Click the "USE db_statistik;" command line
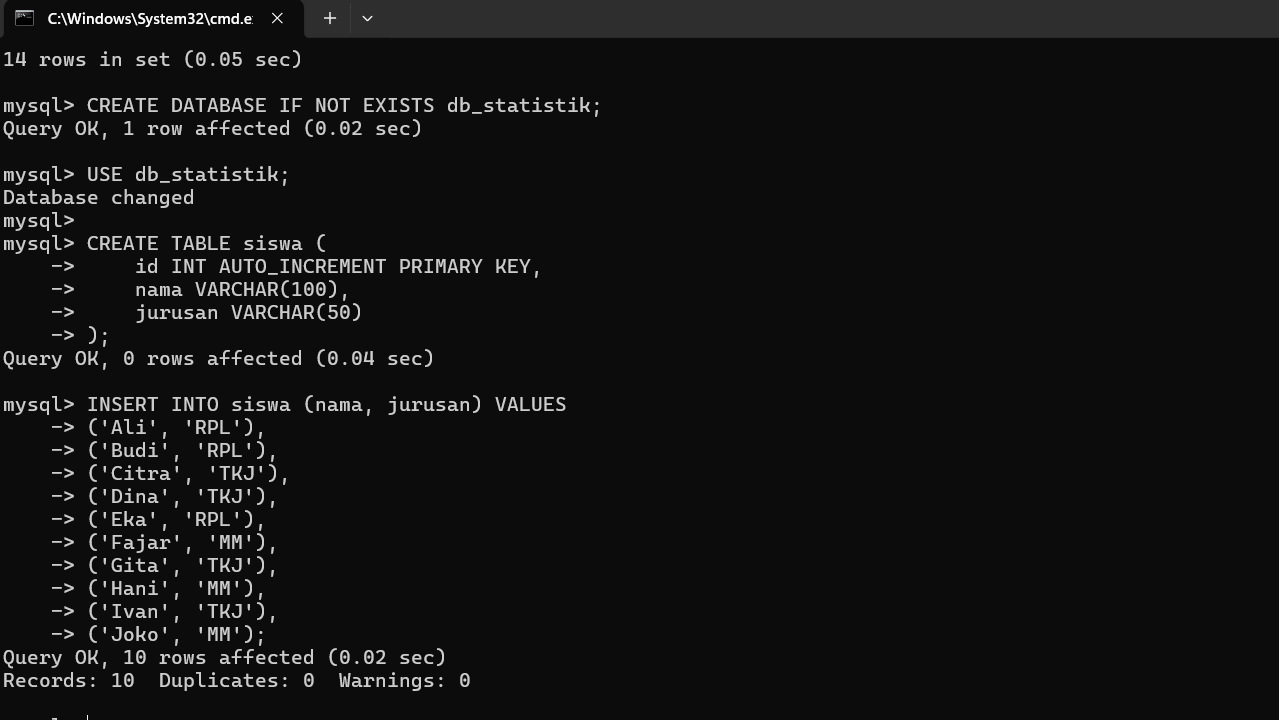 [x=188, y=174]
